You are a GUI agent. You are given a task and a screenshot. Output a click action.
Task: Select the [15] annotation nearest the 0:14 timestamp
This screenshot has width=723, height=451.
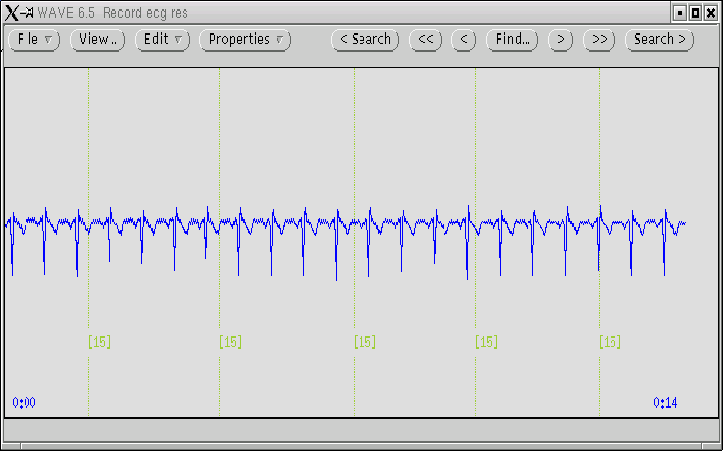coord(610,342)
